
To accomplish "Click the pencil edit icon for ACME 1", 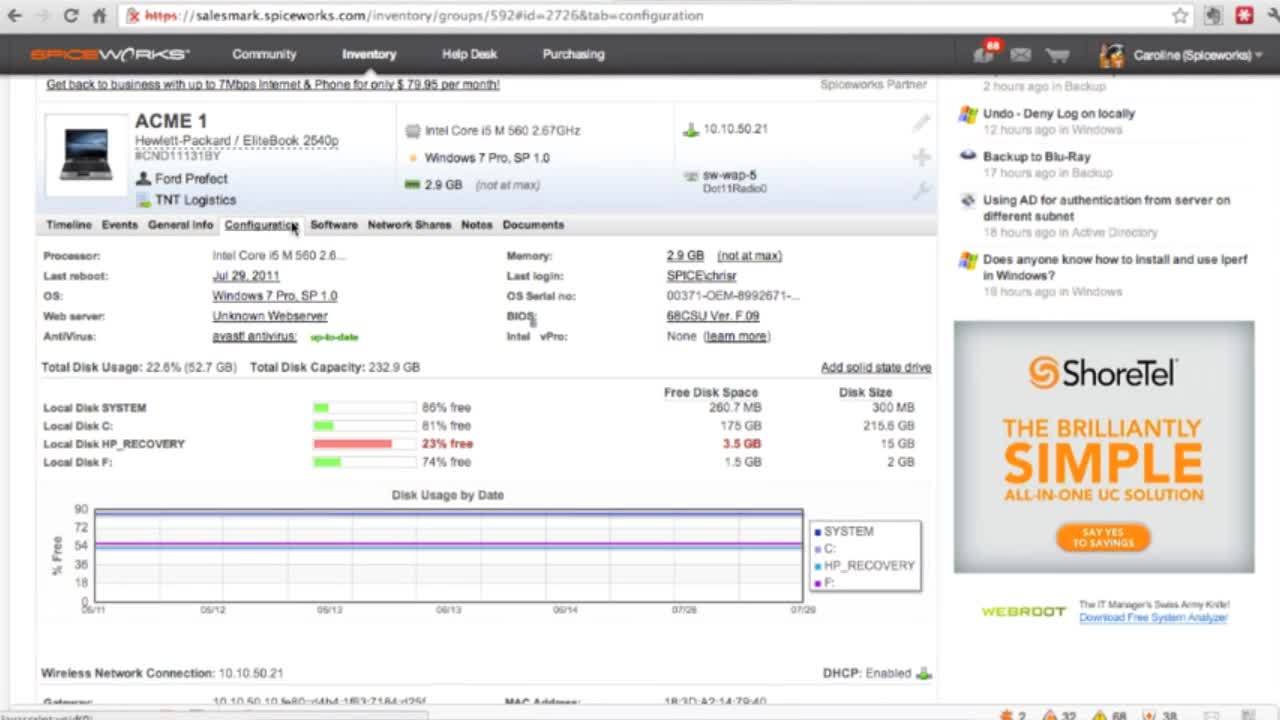I will click(x=921, y=122).
